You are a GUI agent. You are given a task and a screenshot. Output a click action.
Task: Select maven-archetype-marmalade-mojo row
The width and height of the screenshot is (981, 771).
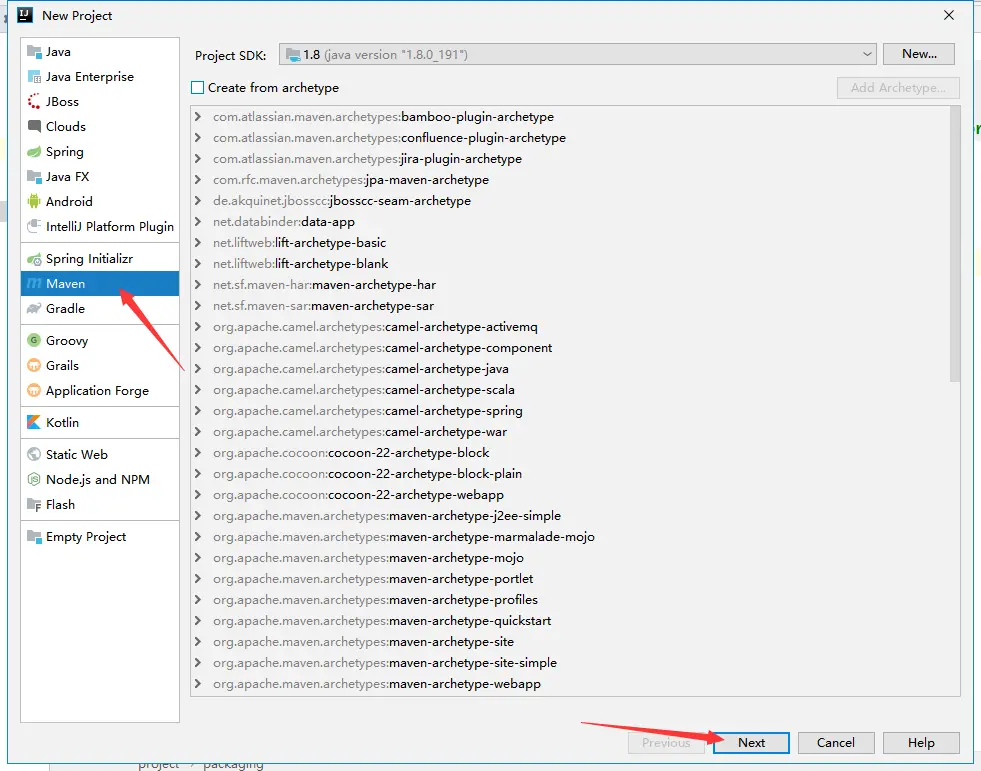click(x=404, y=536)
